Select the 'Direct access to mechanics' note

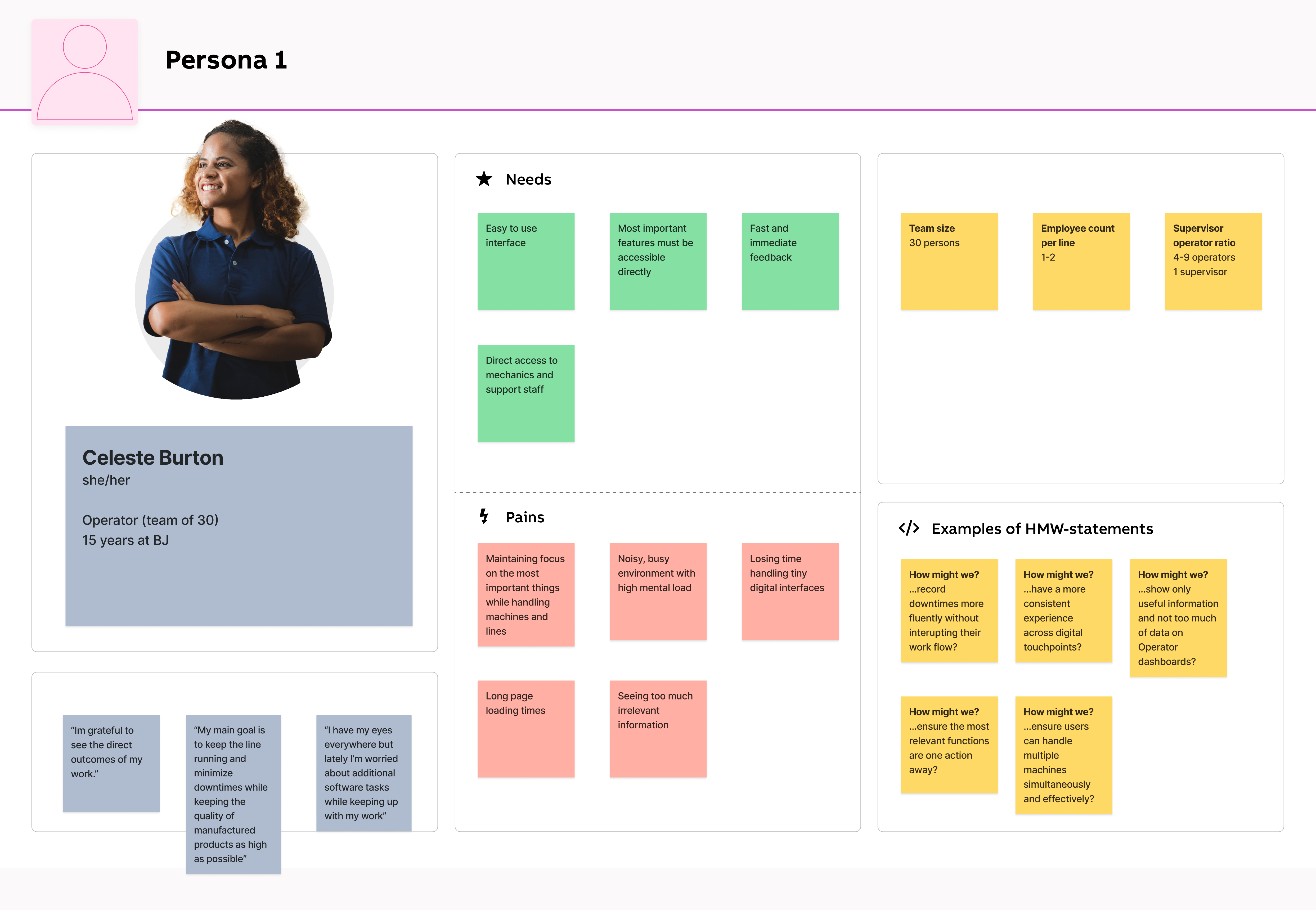click(x=525, y=393)
